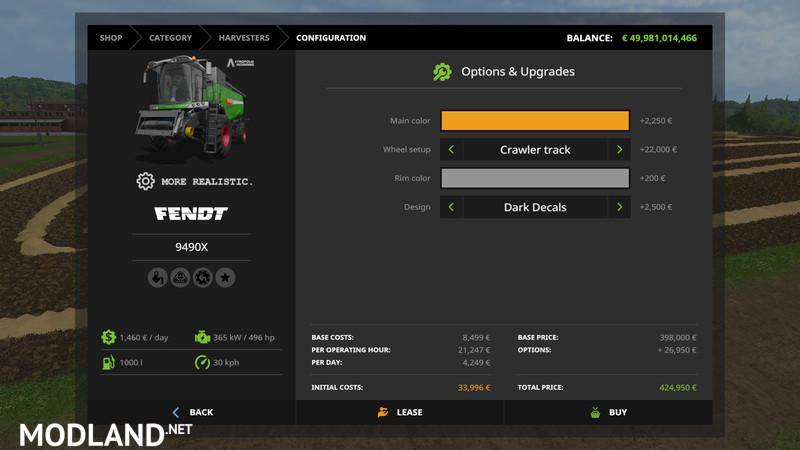Pick the grey rim color swatch
800x450 pixels.
tap(535, 178)
